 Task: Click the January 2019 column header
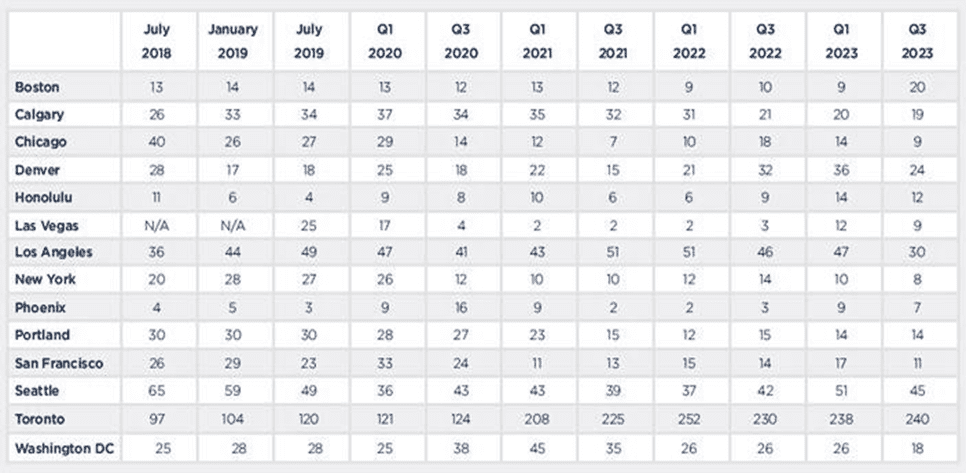pyautogui.click(x=232, y=41)
